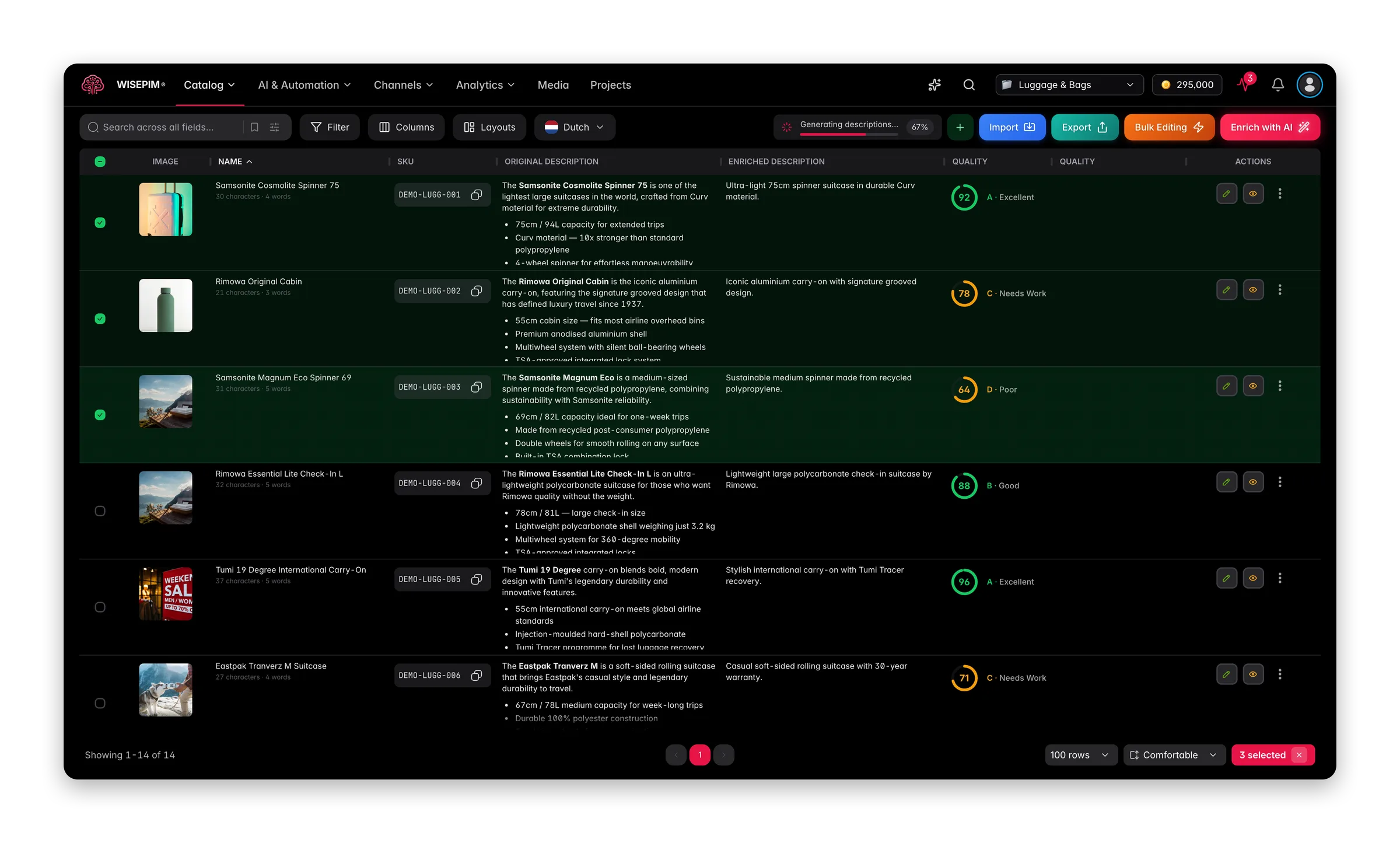This screenshot has height=843, width=1400.
Task: Copy SKU DEMO-LUGG-001
Action: pyautogui.click(x=477, y=195)
